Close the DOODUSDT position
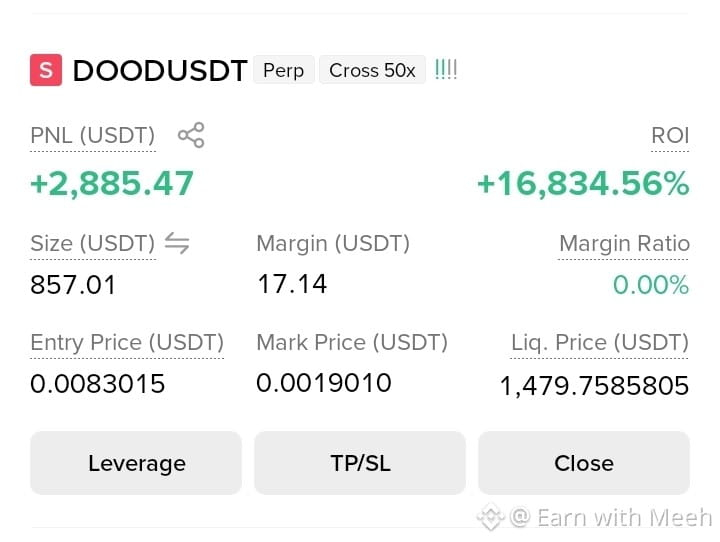Screen dimensions: 720x542 click(584, 463)
